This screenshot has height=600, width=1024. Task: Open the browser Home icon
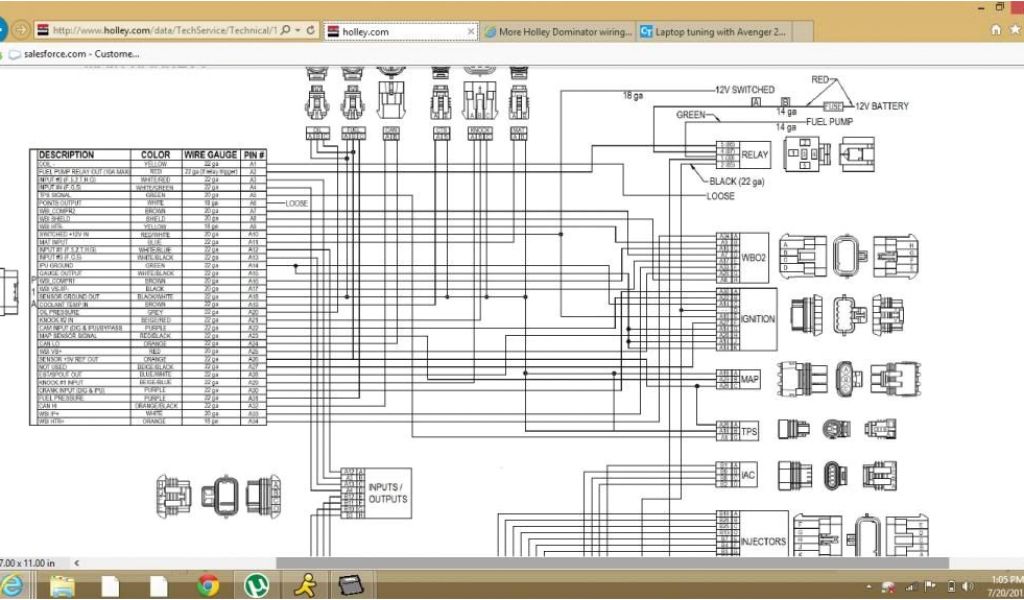(996, 31)
